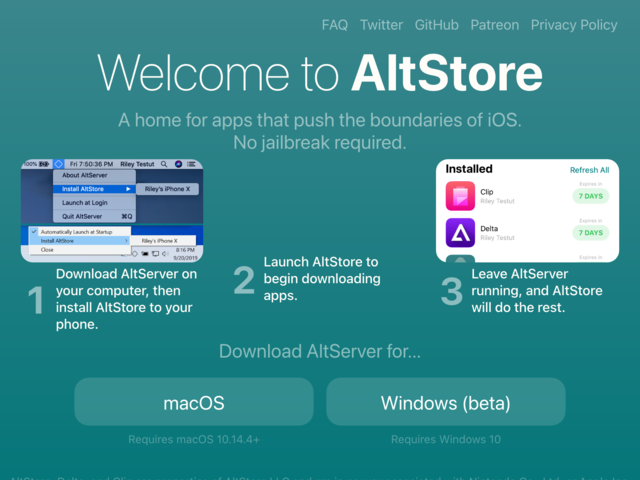This screenshot has width=640, height=480.
Task: Click the pink Clip app icon
Action: coord(460,196)
